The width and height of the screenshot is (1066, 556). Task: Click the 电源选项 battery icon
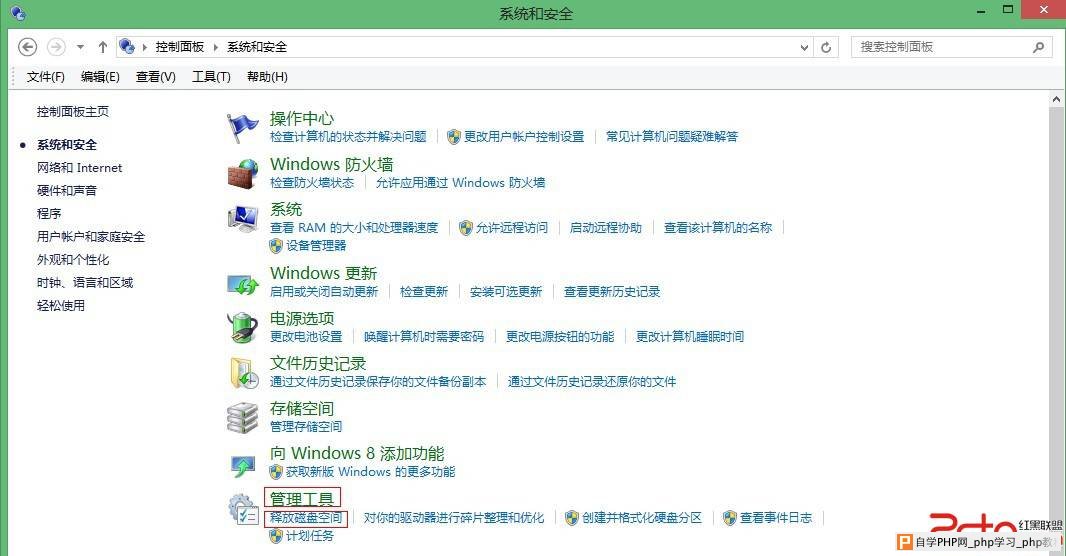tap(243, 328)
